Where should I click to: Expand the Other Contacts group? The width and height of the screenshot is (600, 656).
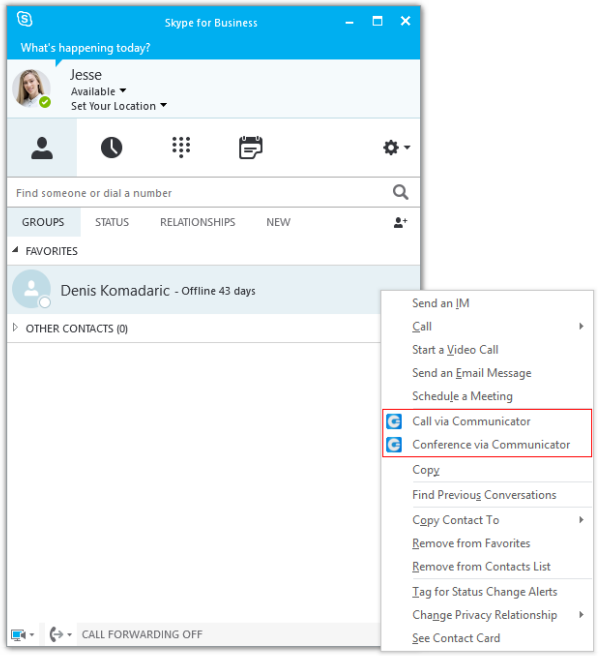[x=15, y=328]
